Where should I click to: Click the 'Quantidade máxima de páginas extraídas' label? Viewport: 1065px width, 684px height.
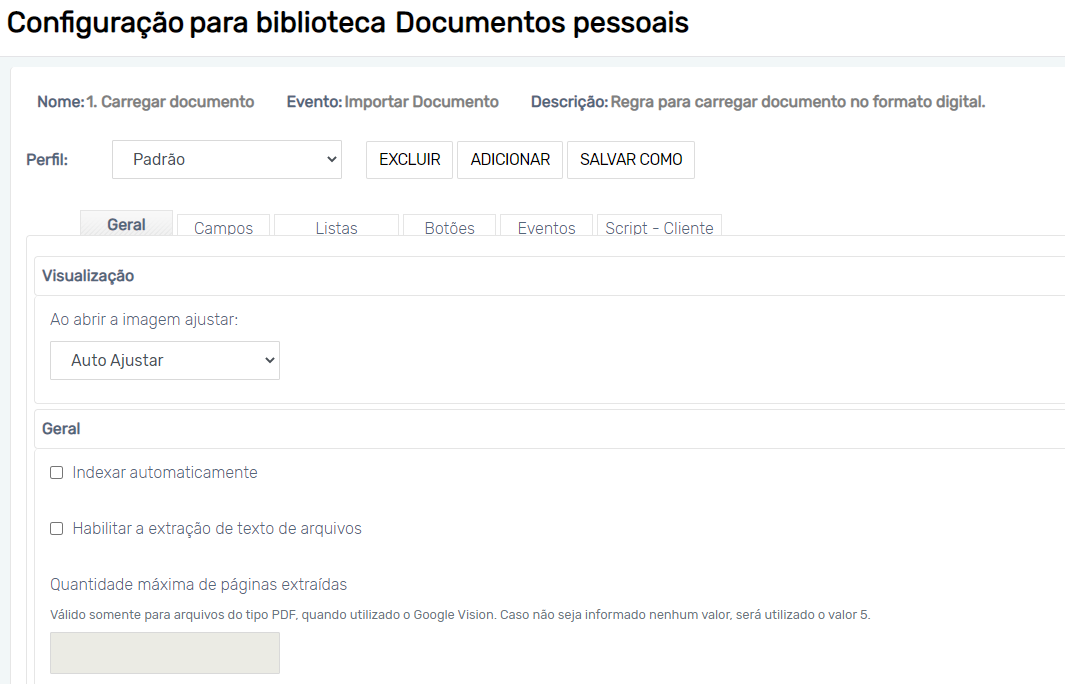198,585
